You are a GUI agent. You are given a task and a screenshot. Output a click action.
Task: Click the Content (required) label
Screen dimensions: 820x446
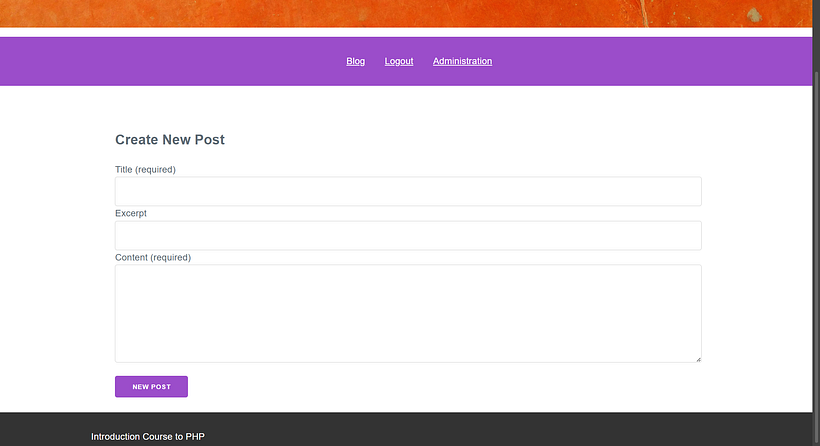pyautogui.click(x=153, y=257)
